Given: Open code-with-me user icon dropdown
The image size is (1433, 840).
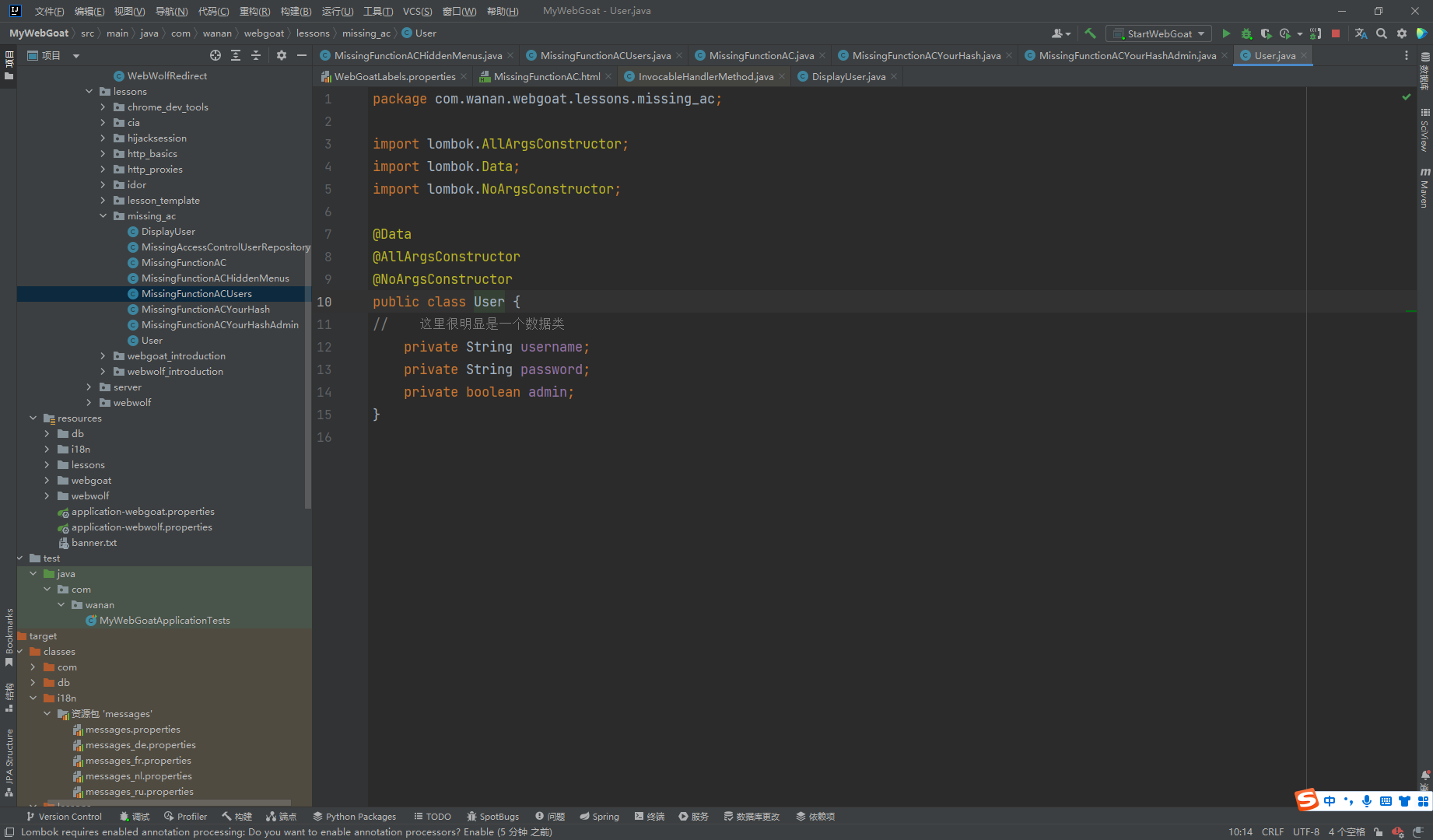Looking at the screenshot, I should click(1060, 33).
